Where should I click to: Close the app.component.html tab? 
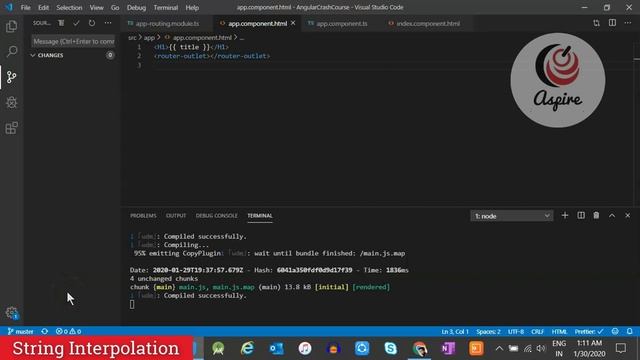click(293, 23)
